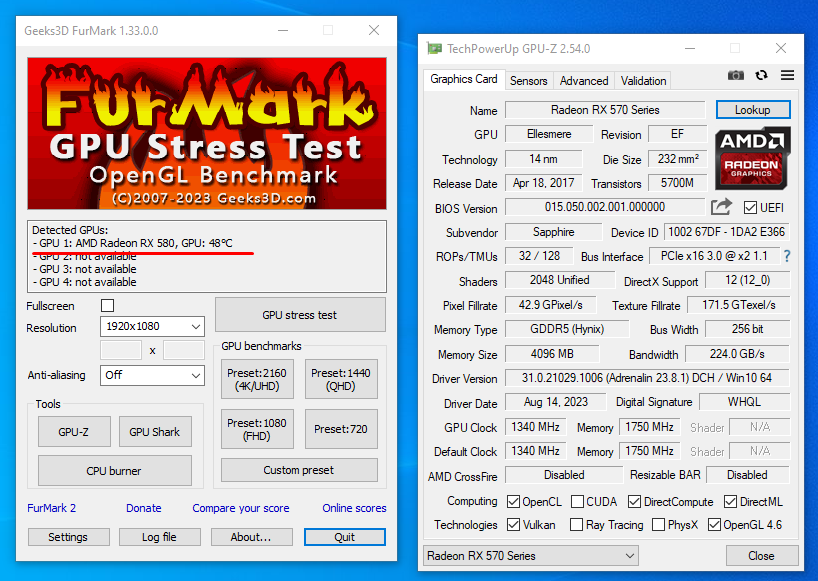Click the AMD CrossFire Disabled field
Viewport: 818px width, 581px height.
(564, 475)
